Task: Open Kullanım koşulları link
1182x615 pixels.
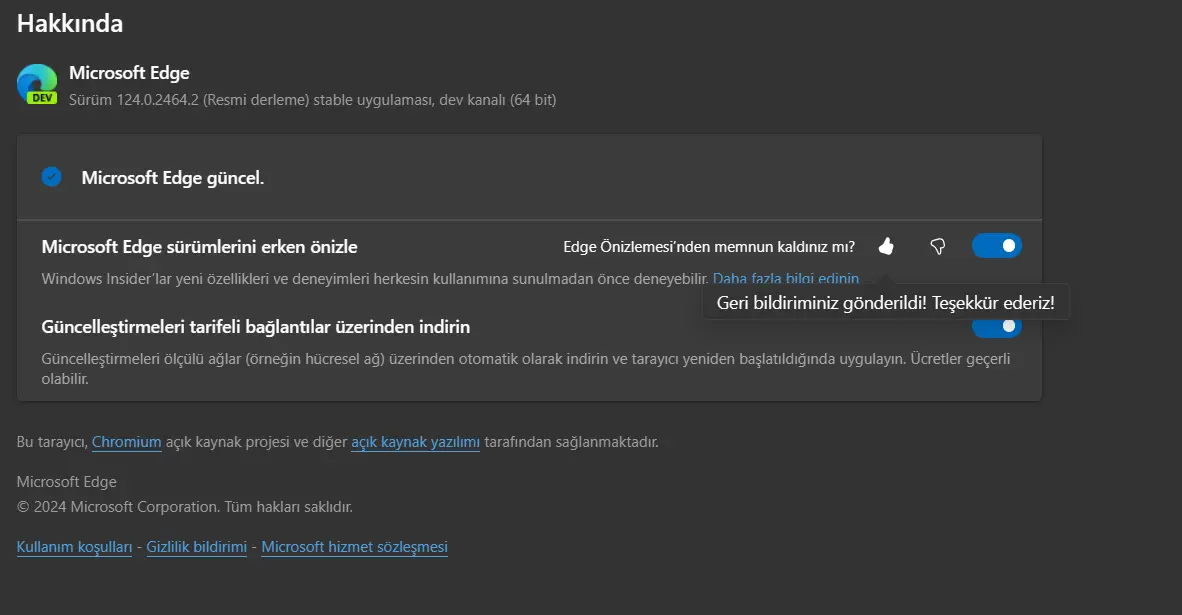Action: point(75,547)
